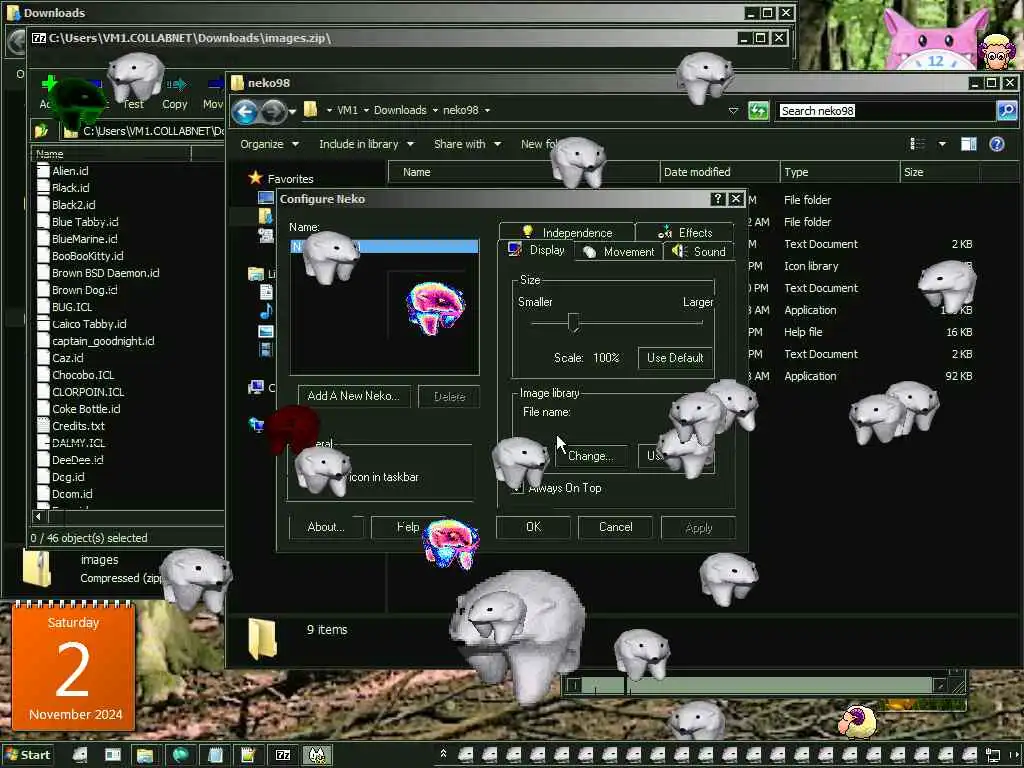Click the Help button in Configure Neko
This screenshot has height=768, width=1024.
coord(408,527)
